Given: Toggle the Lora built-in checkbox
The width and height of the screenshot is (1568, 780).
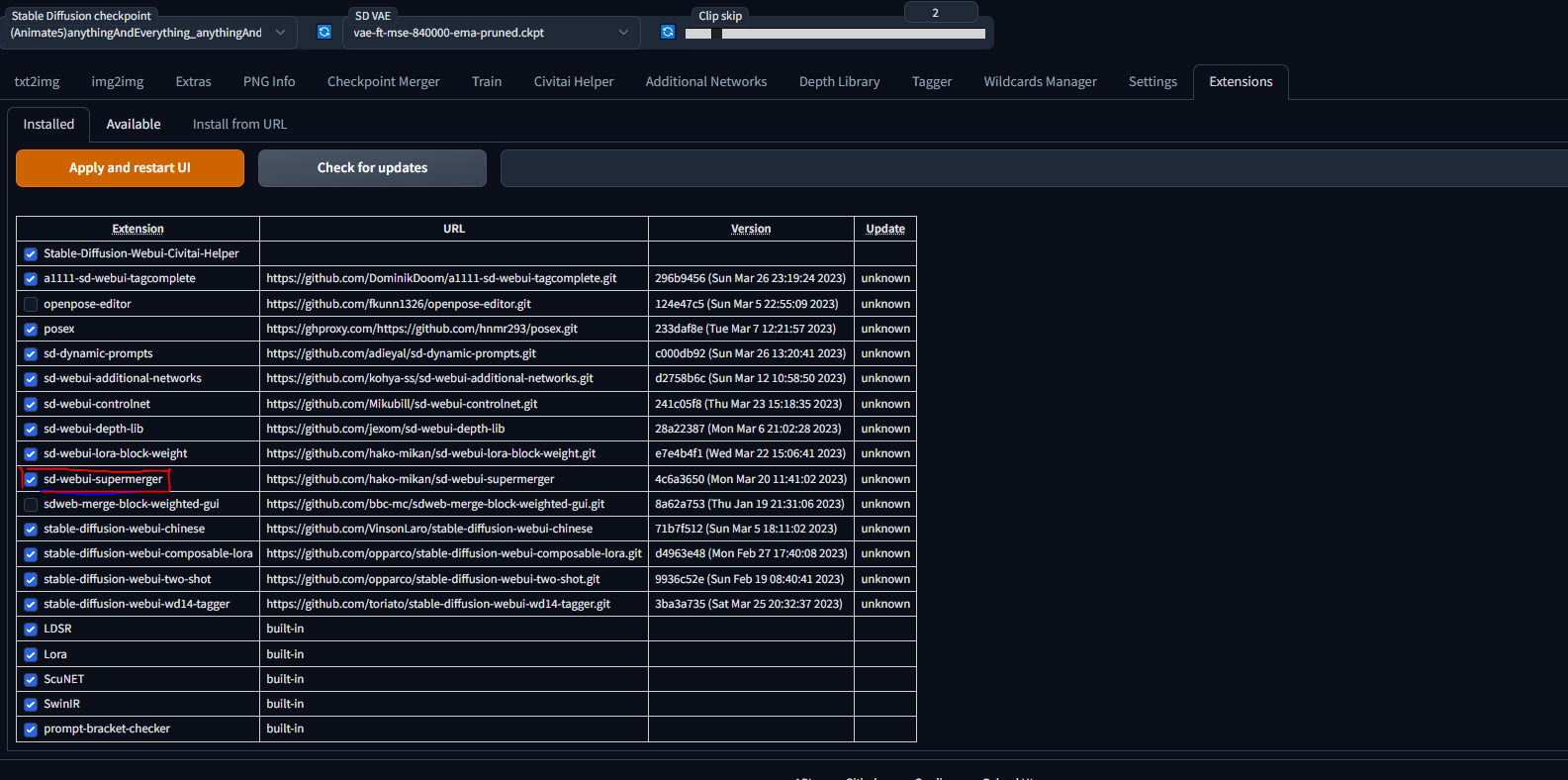Looking at the screenshot, I should point(31,655).
